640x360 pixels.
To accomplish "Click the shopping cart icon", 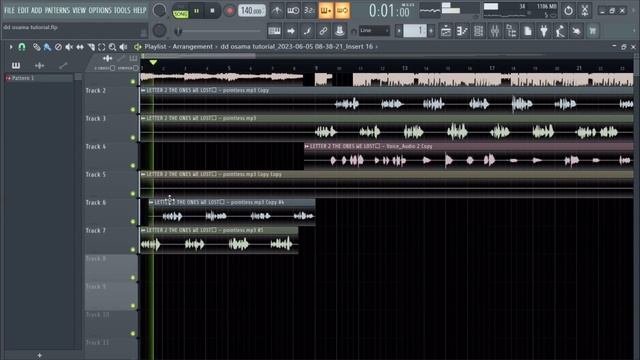I will click(x=593, y=31).
